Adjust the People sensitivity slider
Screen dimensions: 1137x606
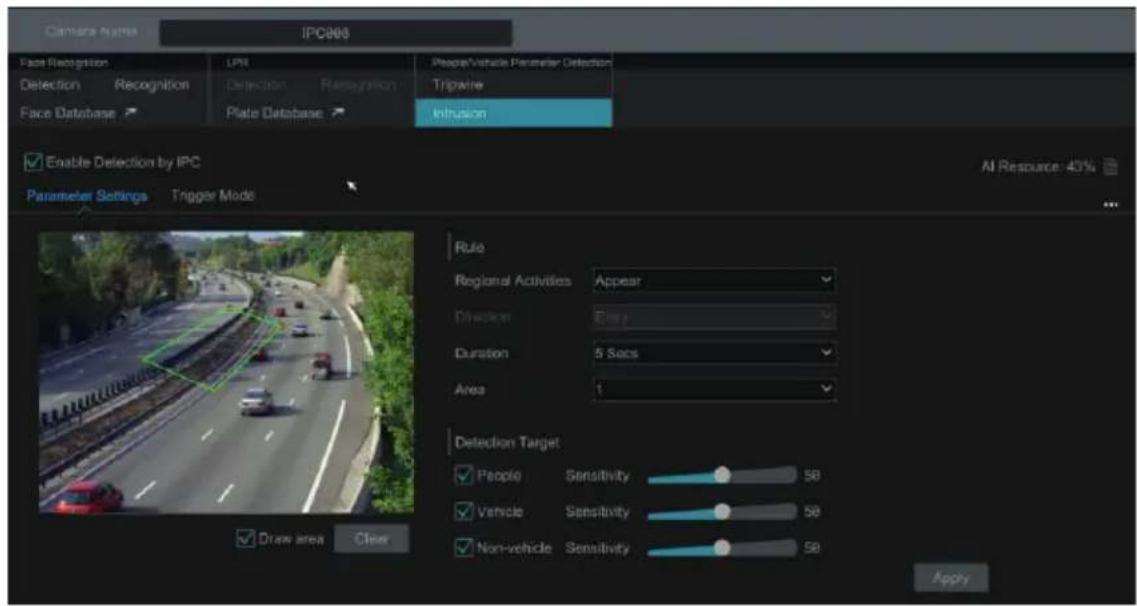pos(722,475)
